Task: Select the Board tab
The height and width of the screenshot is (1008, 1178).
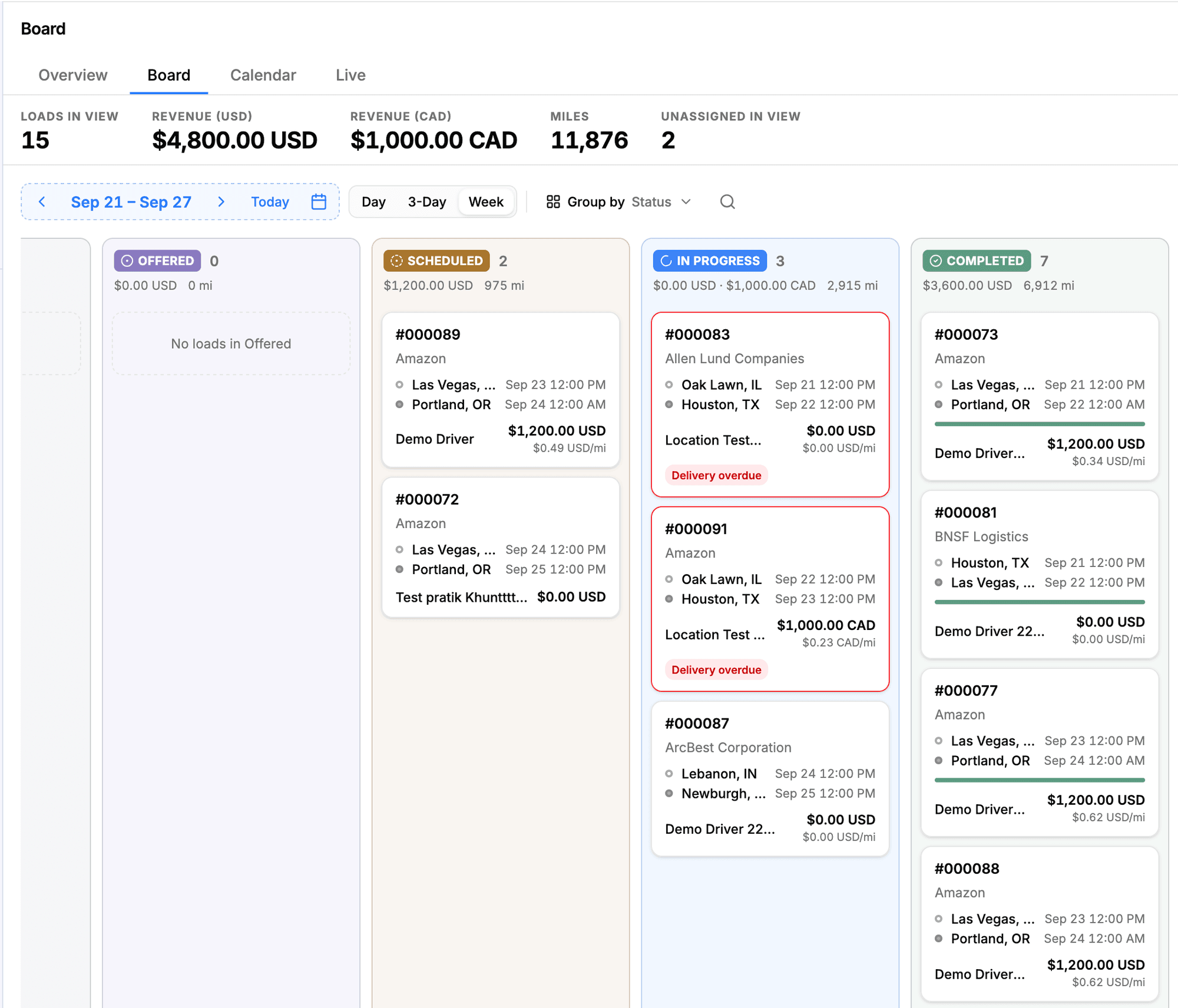Action: 169,75
